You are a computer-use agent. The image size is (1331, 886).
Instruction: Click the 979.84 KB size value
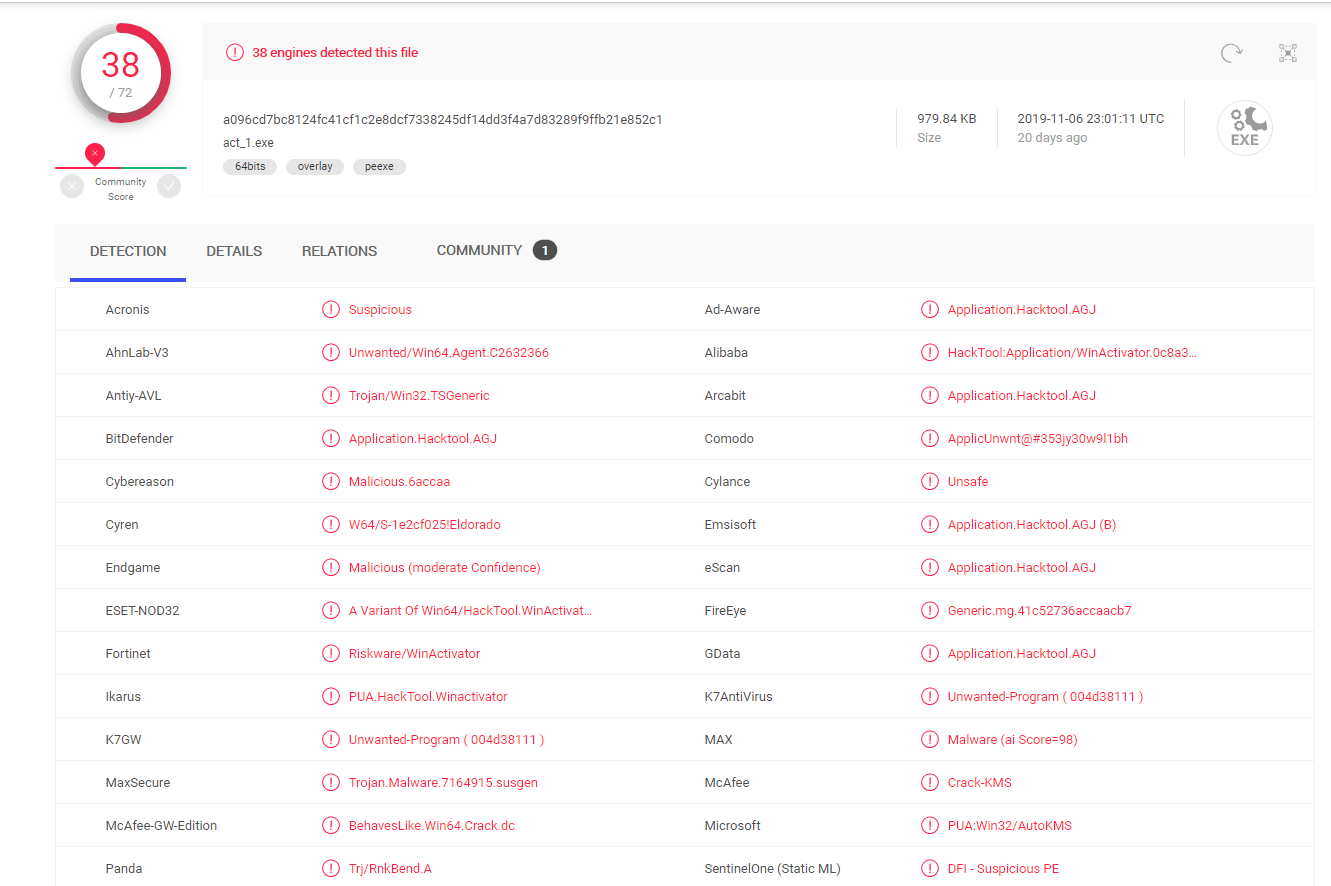pyautogui.click(x=947, y=118)
